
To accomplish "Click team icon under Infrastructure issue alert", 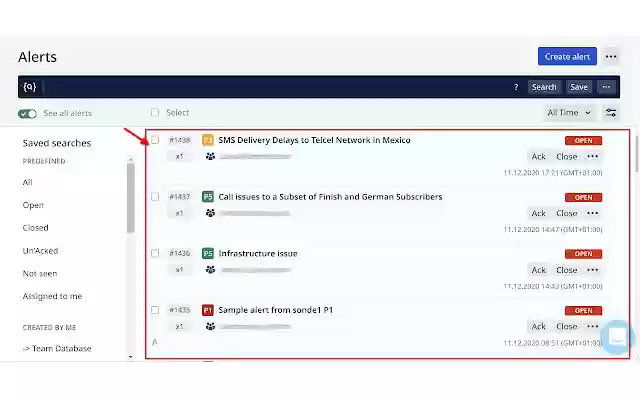I will click(x=210, y=270).
